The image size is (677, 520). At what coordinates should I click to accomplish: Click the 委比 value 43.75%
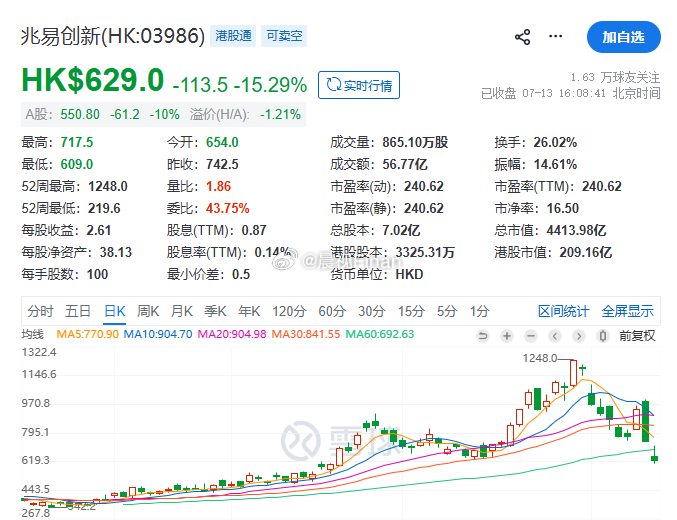pyautogui.click(x=228, y=209)
